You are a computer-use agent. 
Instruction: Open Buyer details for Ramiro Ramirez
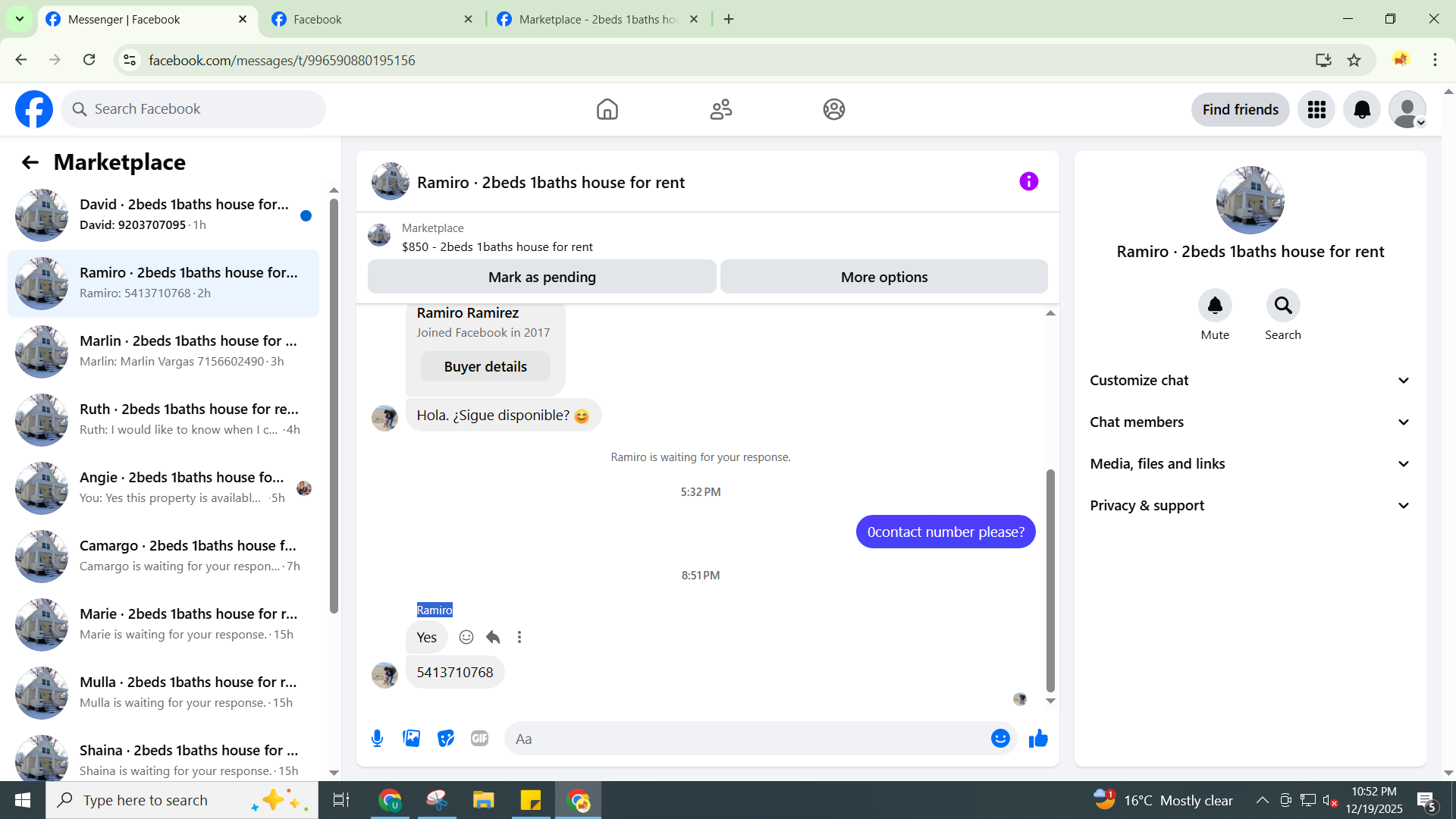click(485, 367)
